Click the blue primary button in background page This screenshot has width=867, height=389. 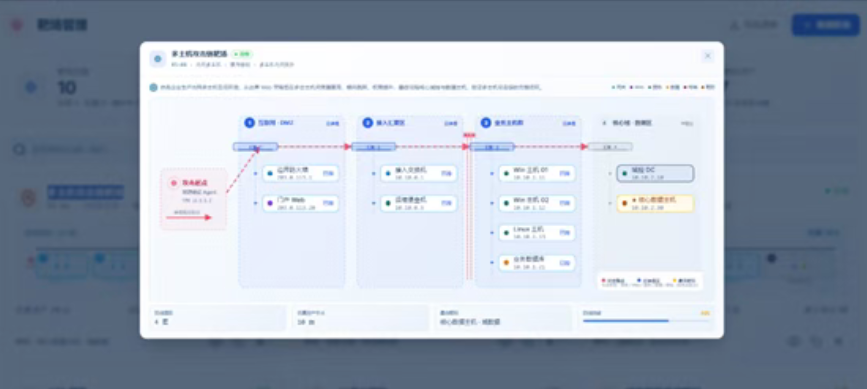pyautogui.click(x=825, y=25)
